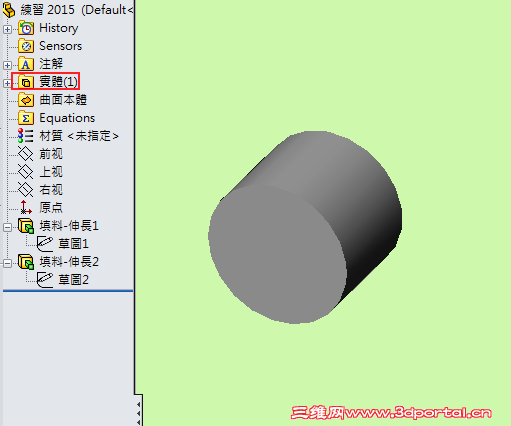Screen dimensions: 511x426
Task: Select the 前视 plane label
Action: pos(51,154)
